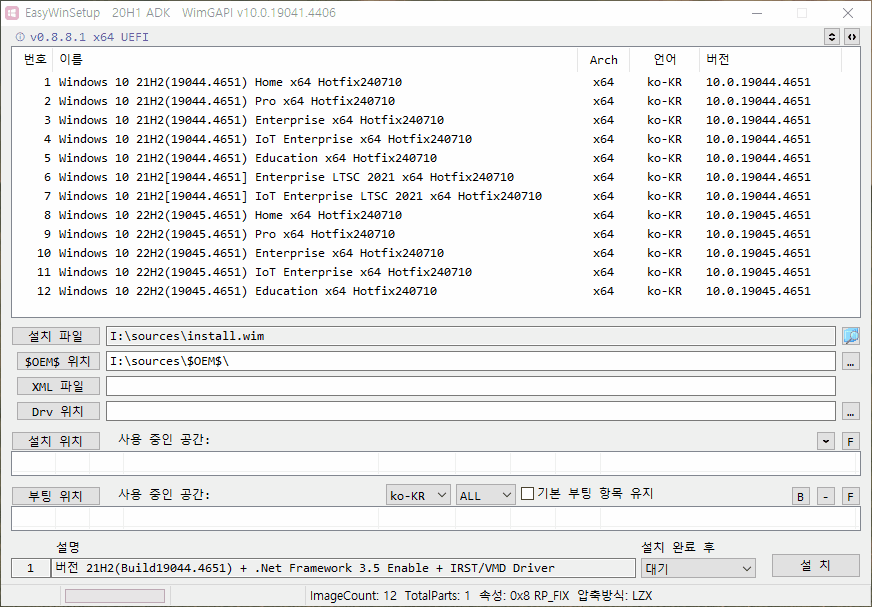Image resolution: width=872 pixels, height=607 pixels.
Task: Close the EasyWinSetup window
Action: pyautogui.click(x=848, y=13)
